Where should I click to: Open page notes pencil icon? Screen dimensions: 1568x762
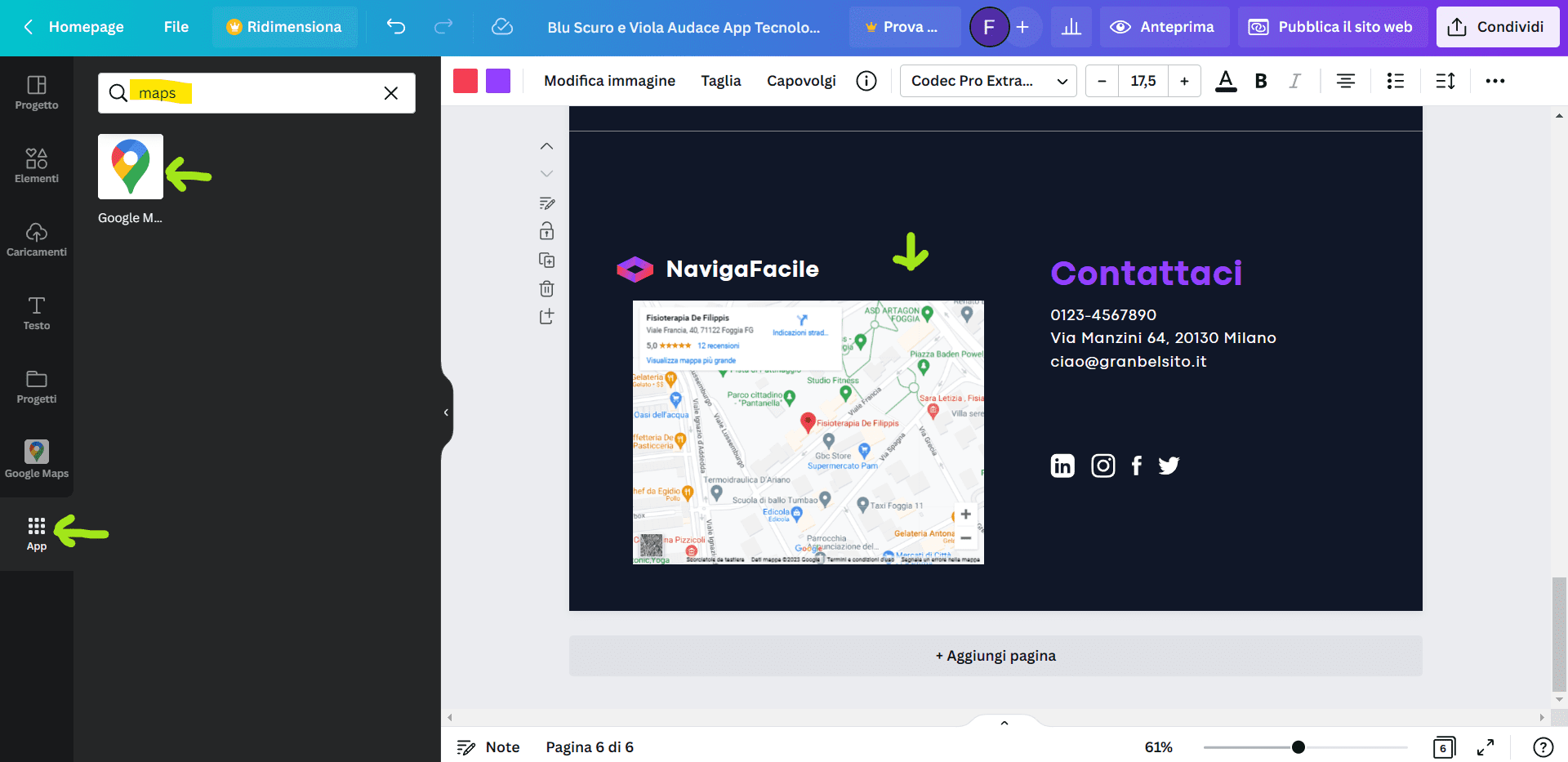point(547,203)
